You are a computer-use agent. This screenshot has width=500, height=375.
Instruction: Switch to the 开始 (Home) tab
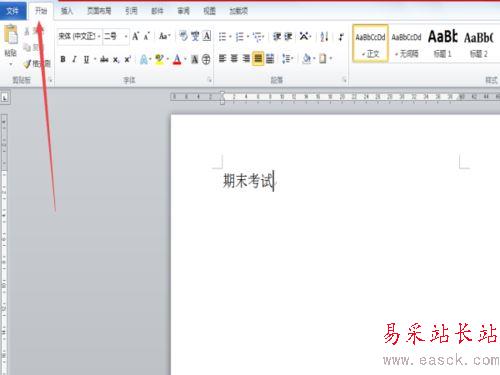click(41, 11)
